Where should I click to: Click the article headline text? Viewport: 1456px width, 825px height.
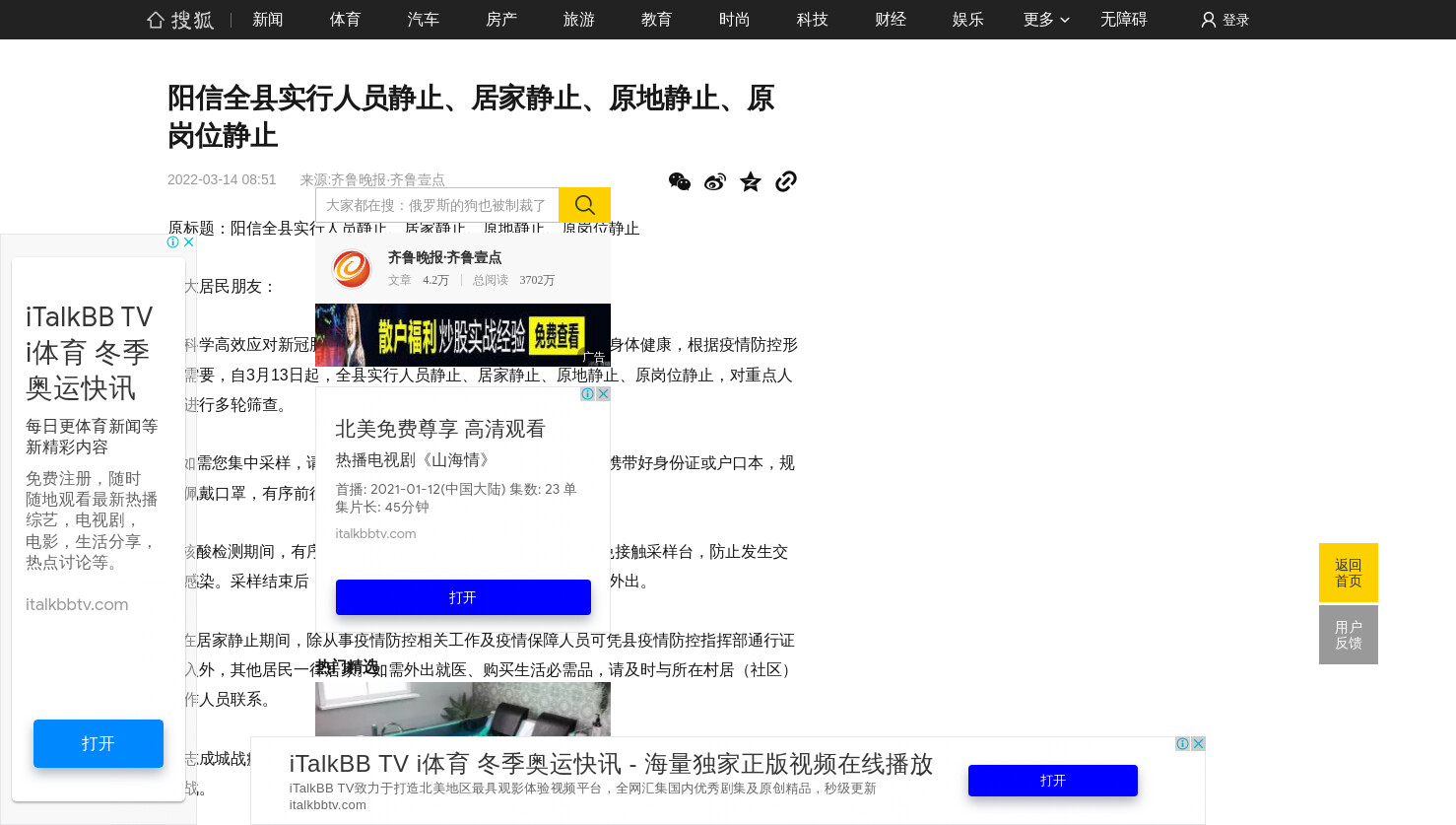(471, 116)
